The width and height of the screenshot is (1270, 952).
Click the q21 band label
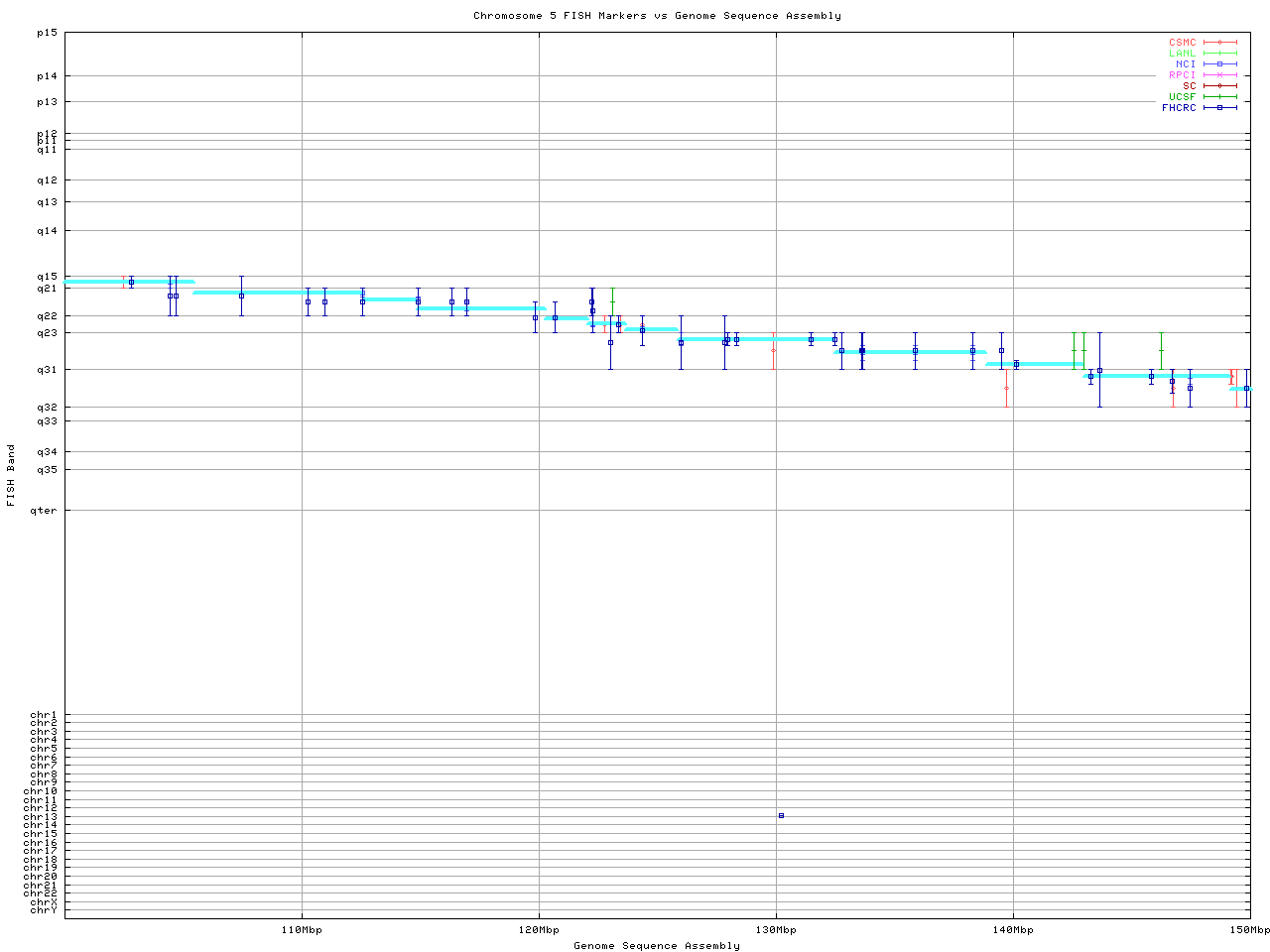click(48, 290)
